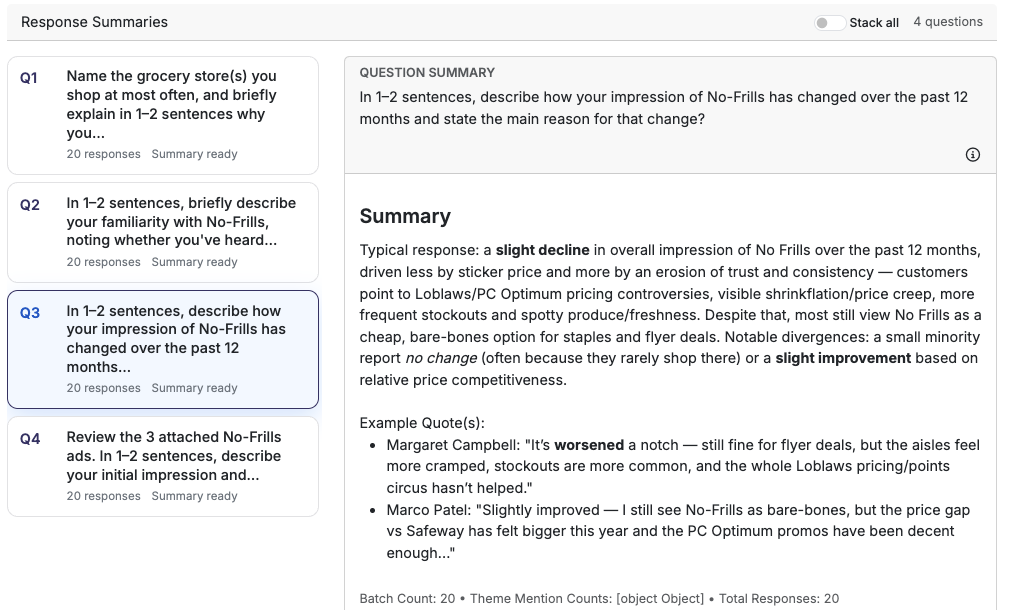The image size is (1011, 610).
Task: Click the 20 responses label on Q3
Action: point(106,388)
